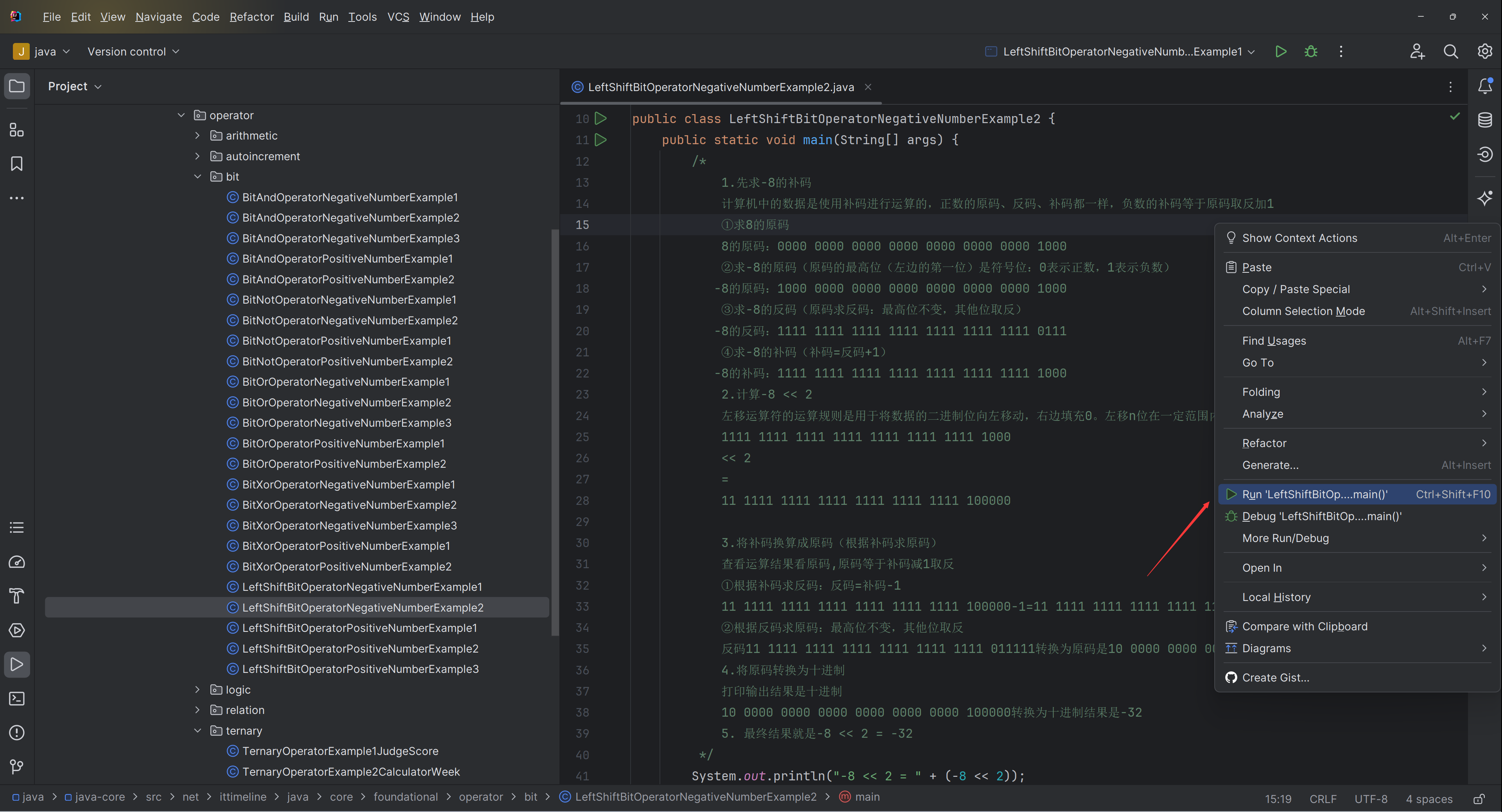Open the VCS menu
This screenshot has width=1502, height=812.
398,17
